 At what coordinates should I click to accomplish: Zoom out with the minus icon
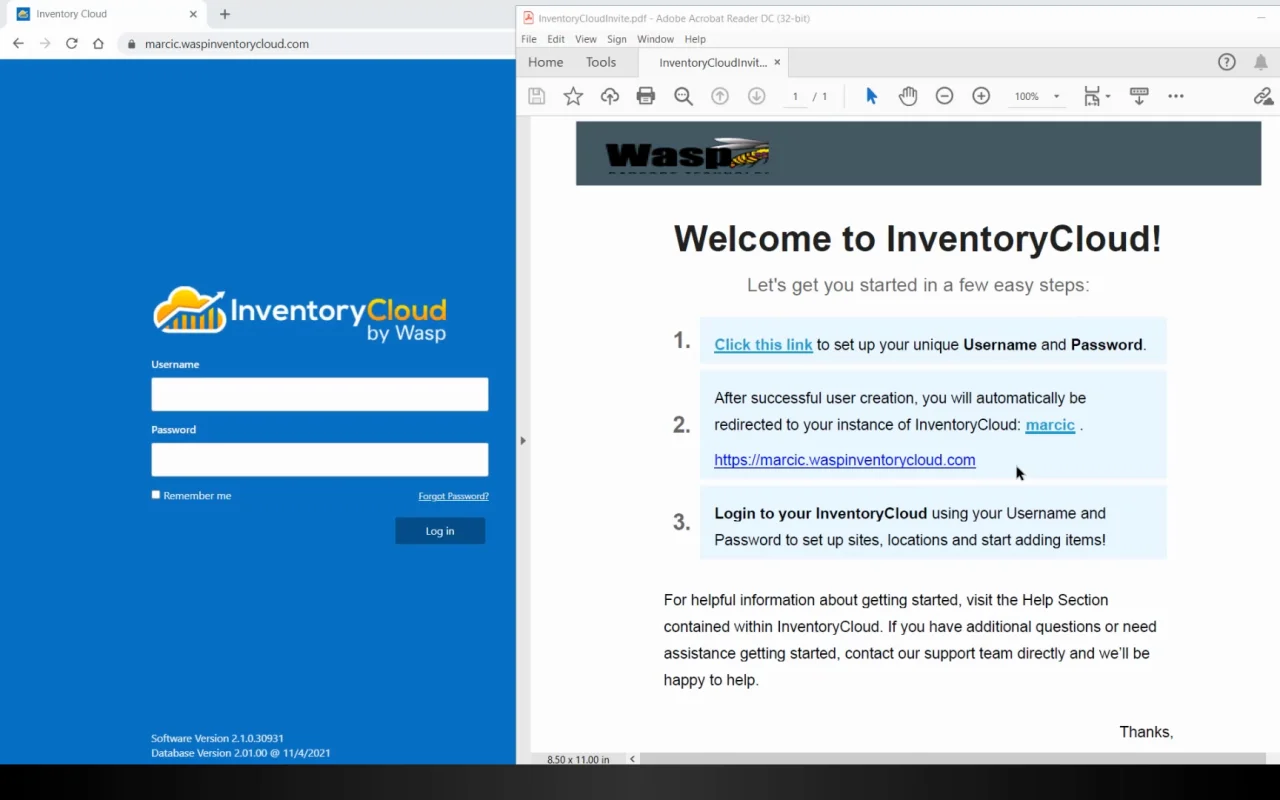944,96
